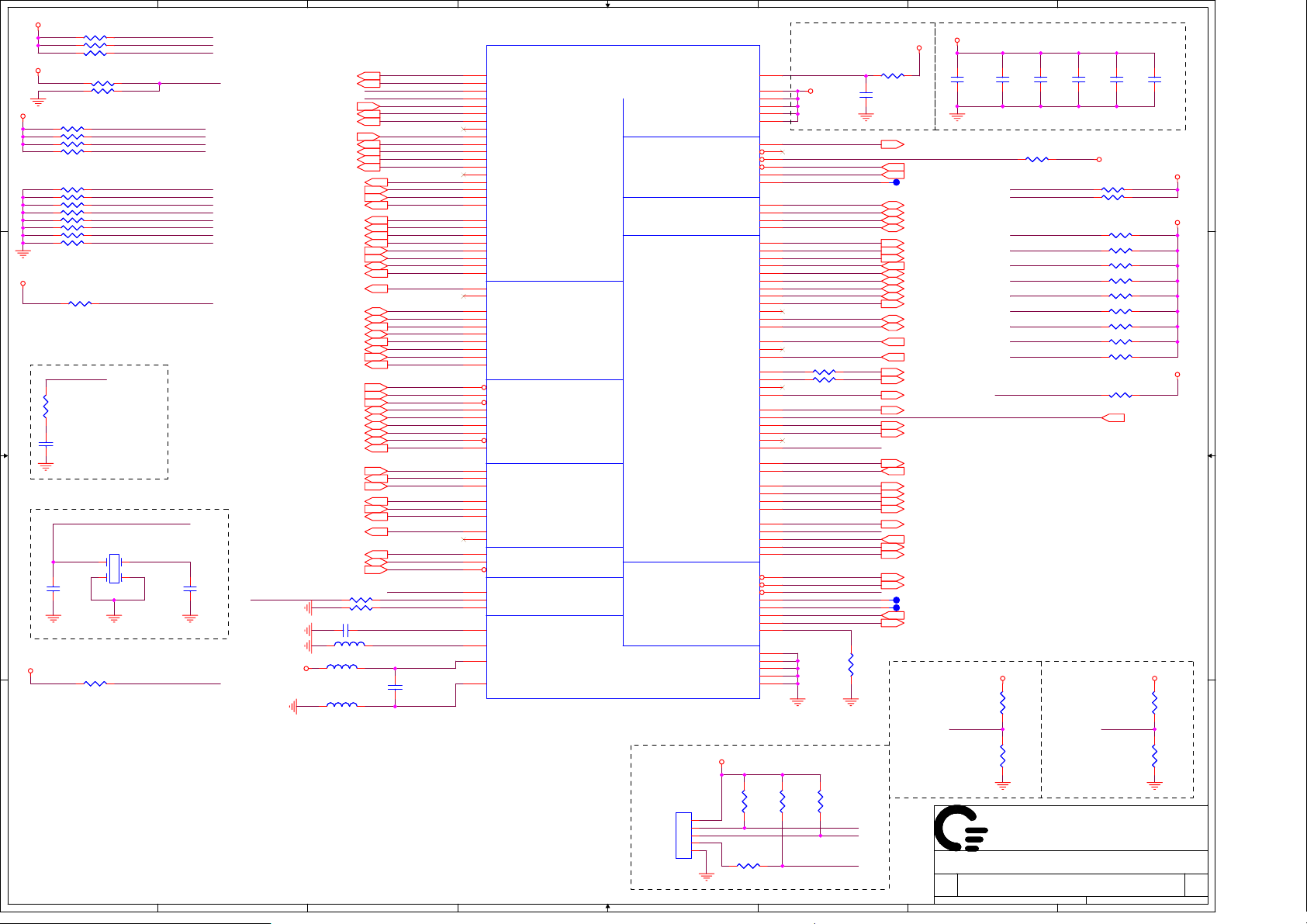Select the capacitor in the small RC filter box
This screenshot has width=1307, height=924.
click(46, 444)
